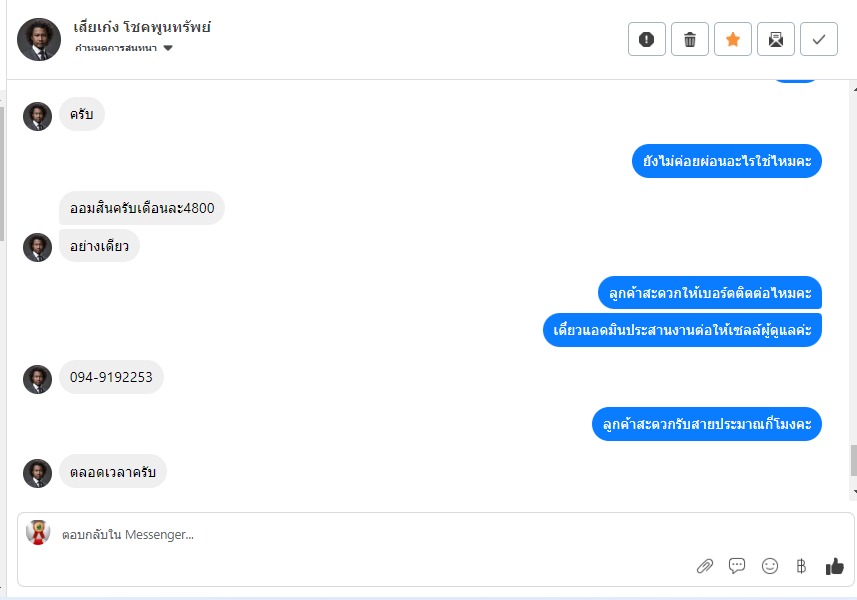Open the กำหนดการสนทนา dropdown label
The image size is (857, 600).
click(x=116, y=48)
